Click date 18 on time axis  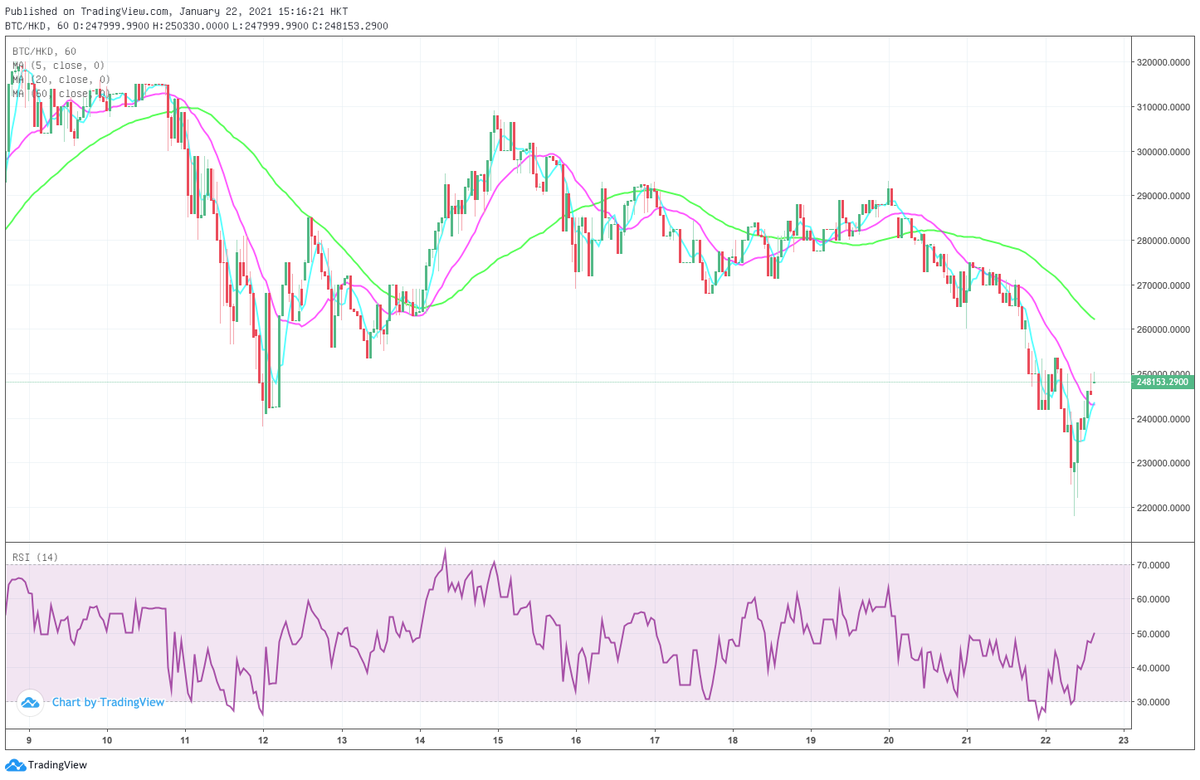(x=732, y=741)
